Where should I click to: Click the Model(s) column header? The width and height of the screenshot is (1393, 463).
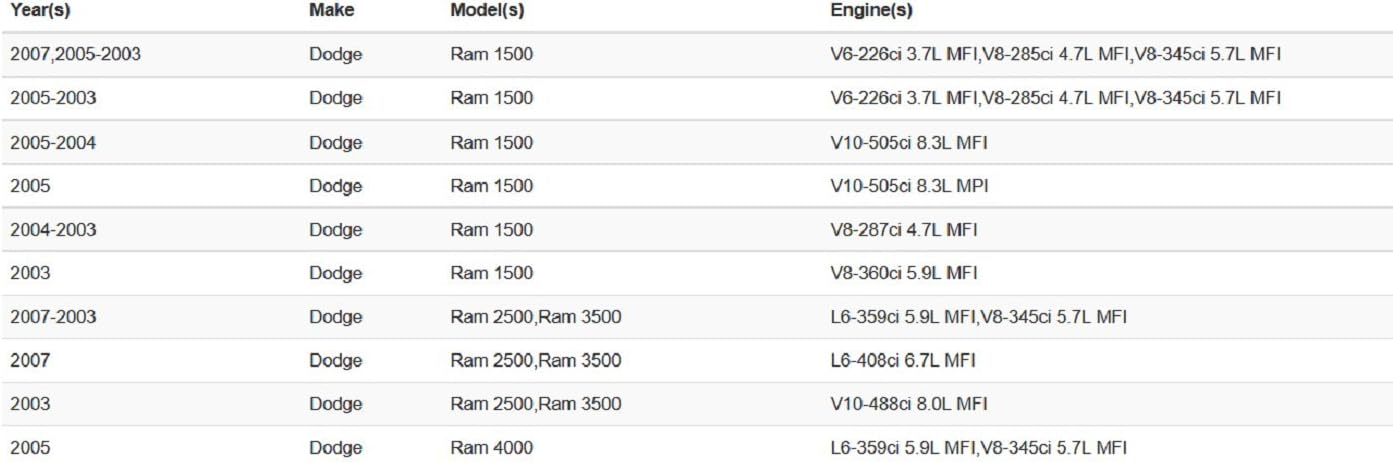click(487, 11)
